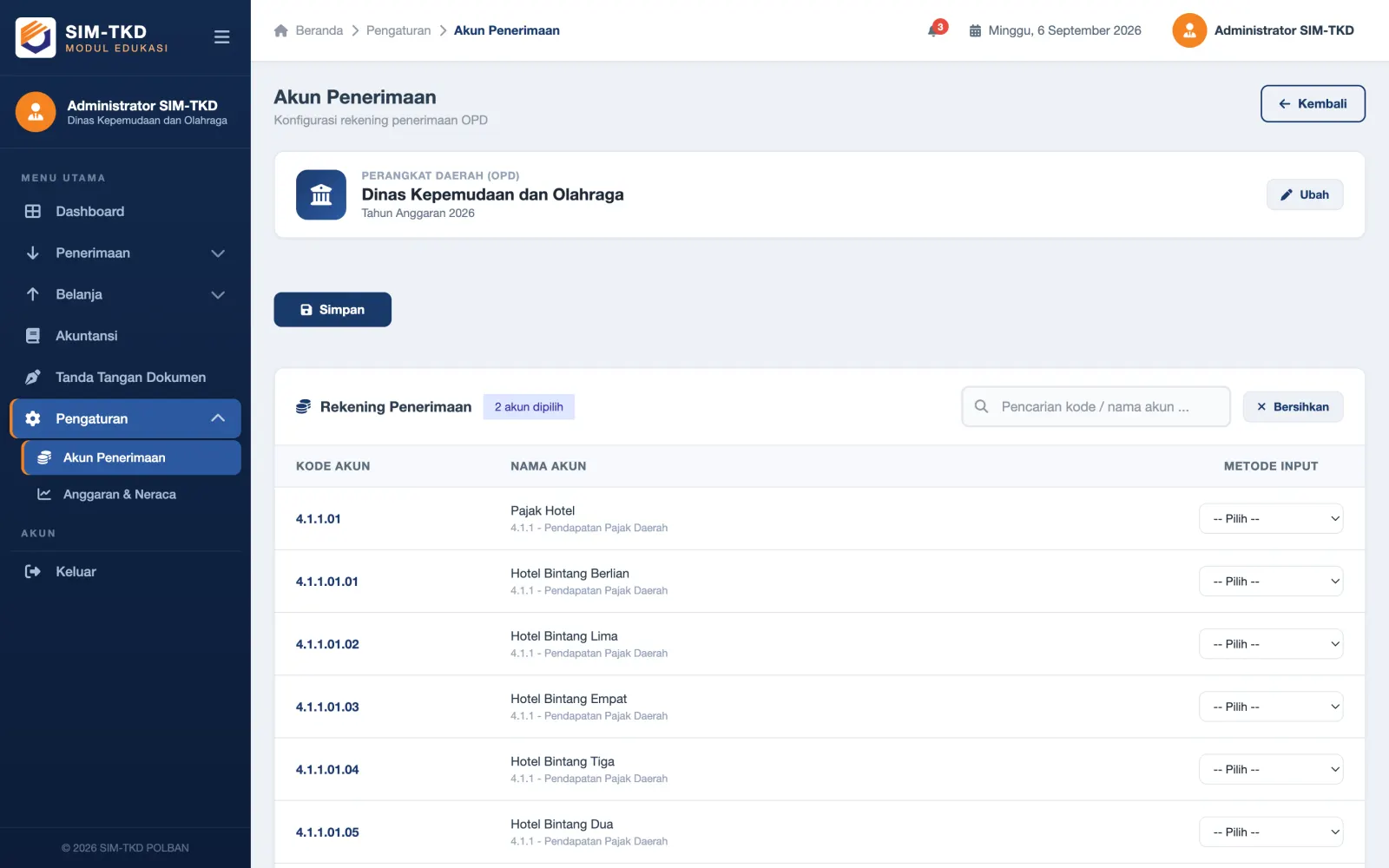Click the search magnifier icon

(x=981, y=406)
